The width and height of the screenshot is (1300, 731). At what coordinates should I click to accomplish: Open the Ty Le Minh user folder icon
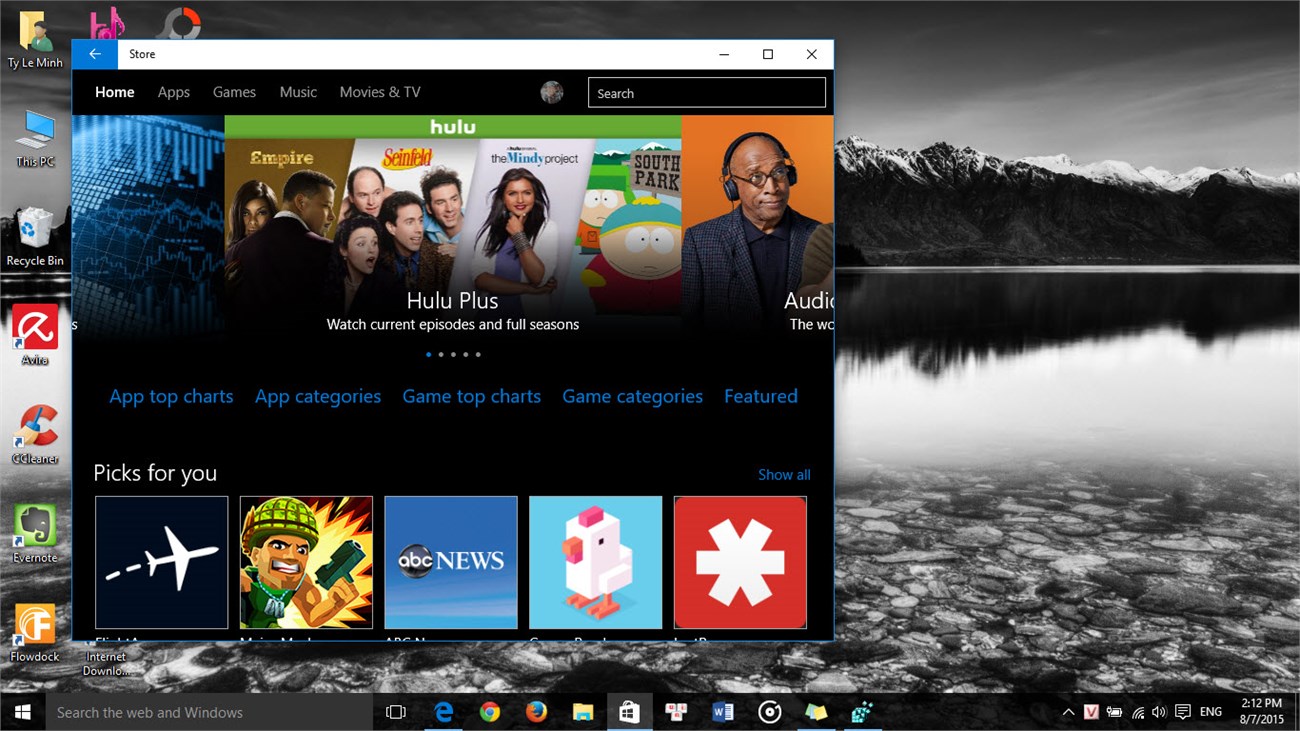[x=35, y=40]
